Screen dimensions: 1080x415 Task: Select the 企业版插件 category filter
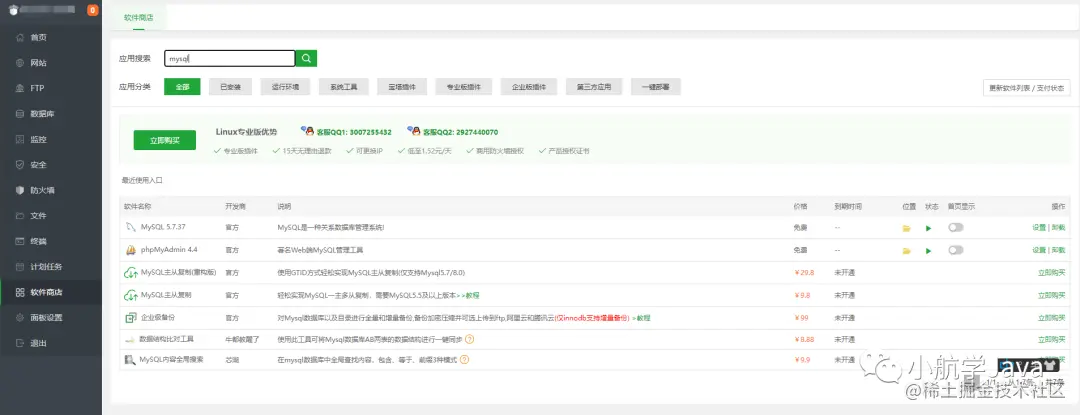(529, 87)
